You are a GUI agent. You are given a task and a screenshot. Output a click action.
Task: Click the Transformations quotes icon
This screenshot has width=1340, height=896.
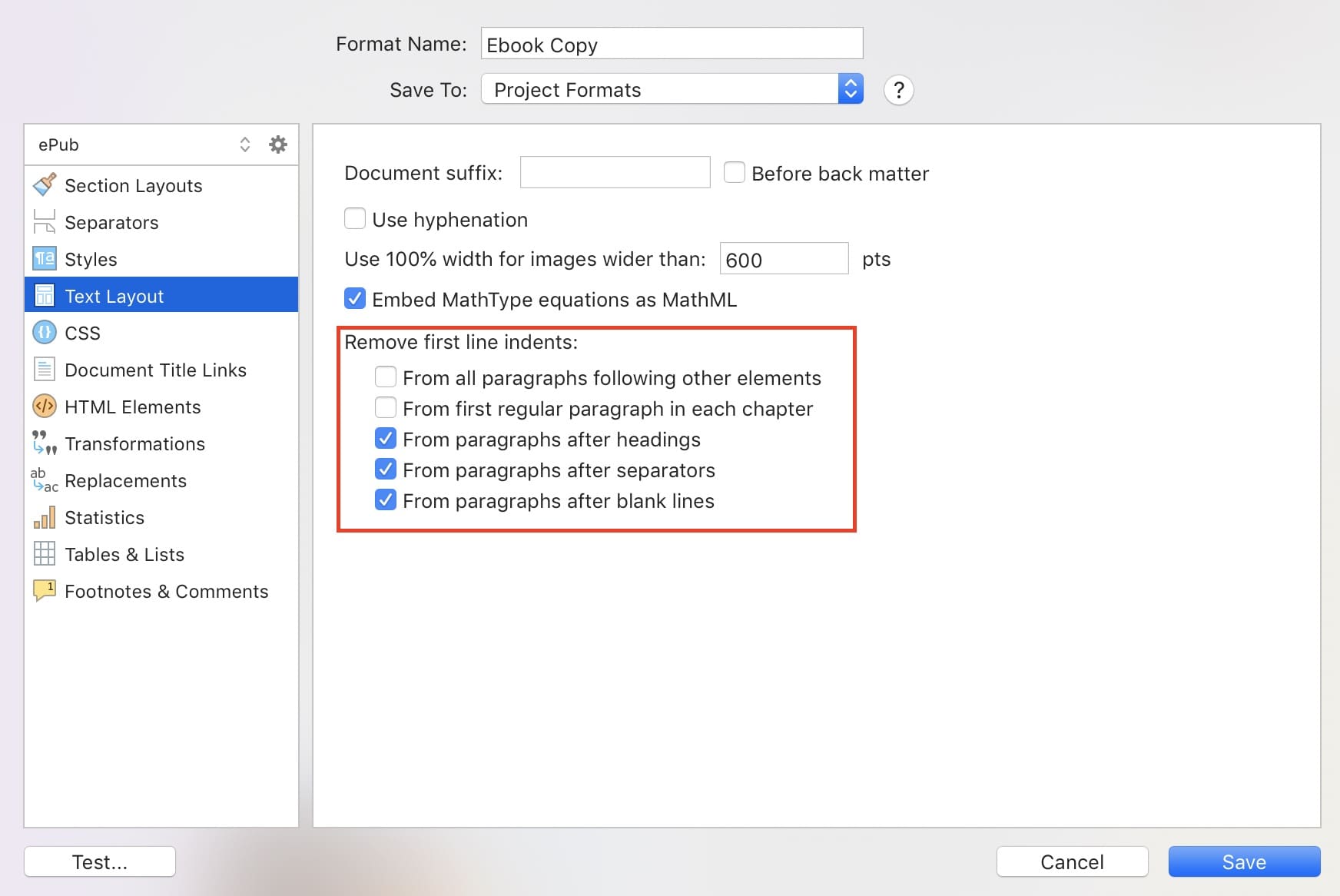point(45,443)
